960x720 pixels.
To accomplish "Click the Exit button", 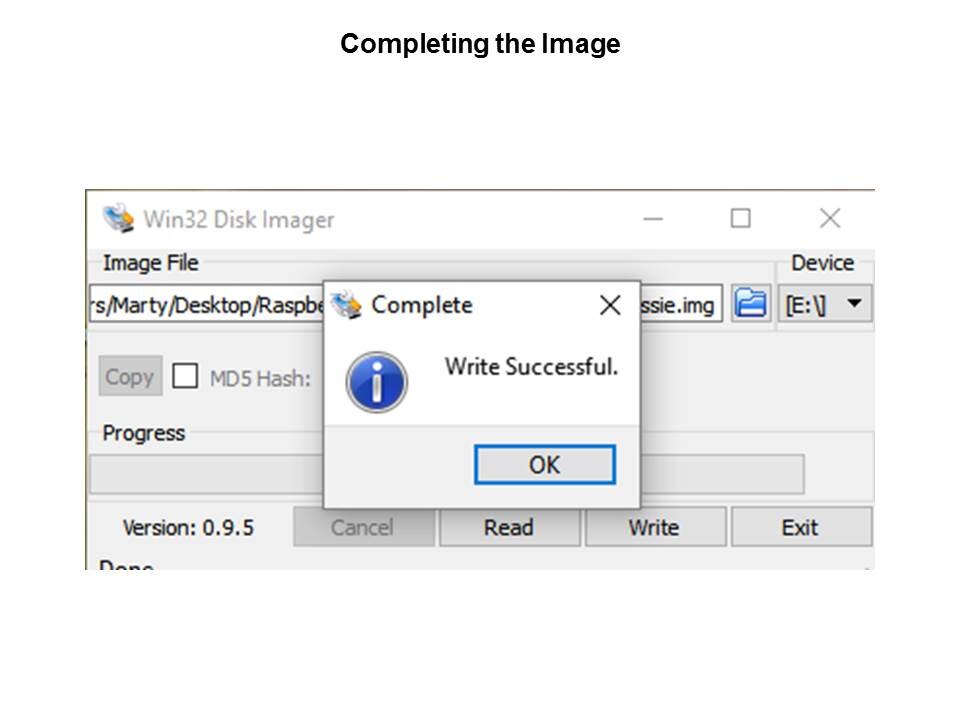I will (800, 527).
